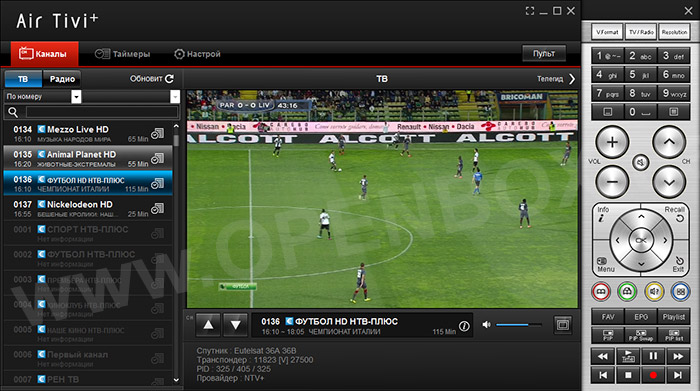This screenshot has height=391, width=700.
Task: Expand the Телегид panel chevron
Action: pyautogui.click(x=572, y=79)
